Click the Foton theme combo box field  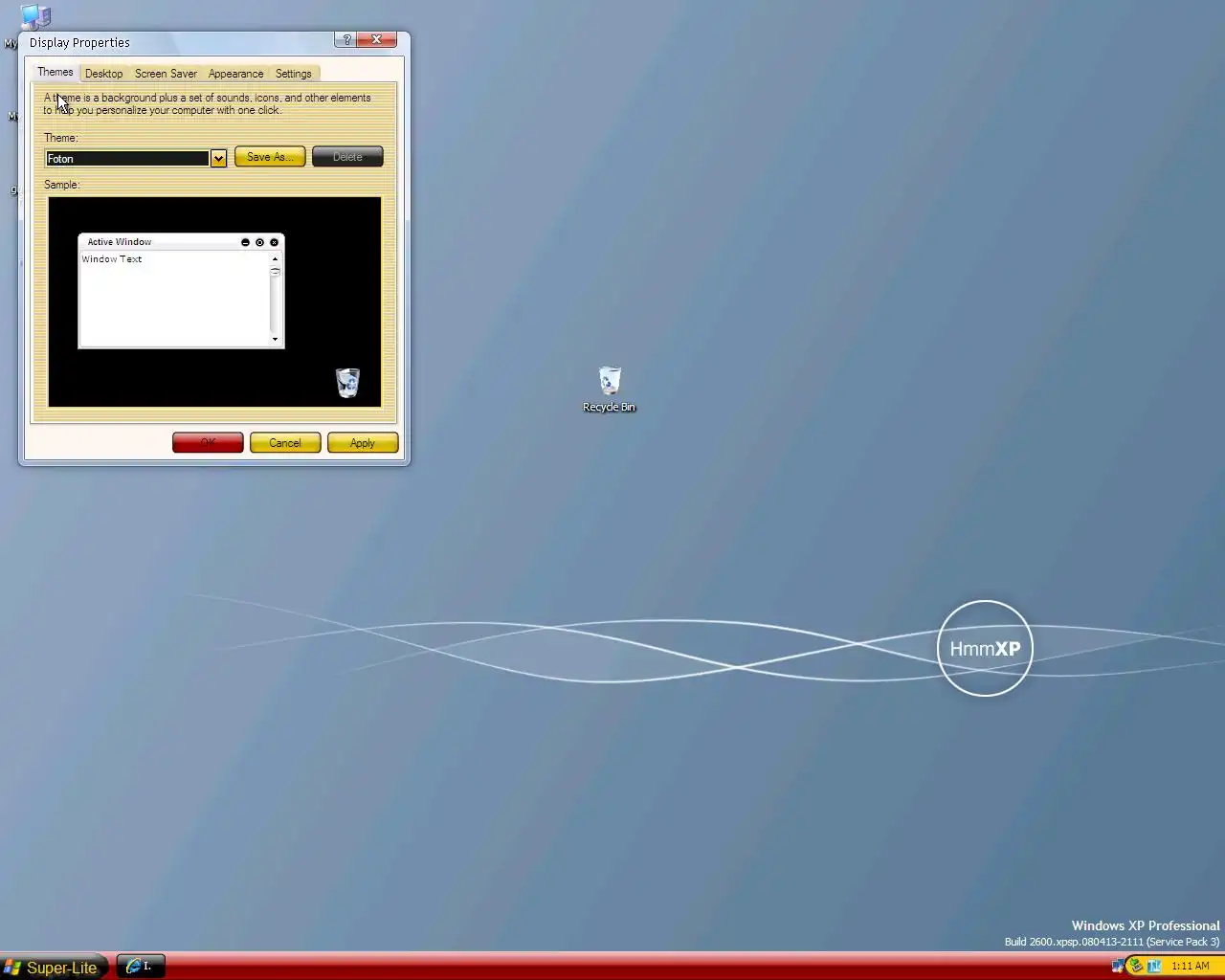coord(127,158)
